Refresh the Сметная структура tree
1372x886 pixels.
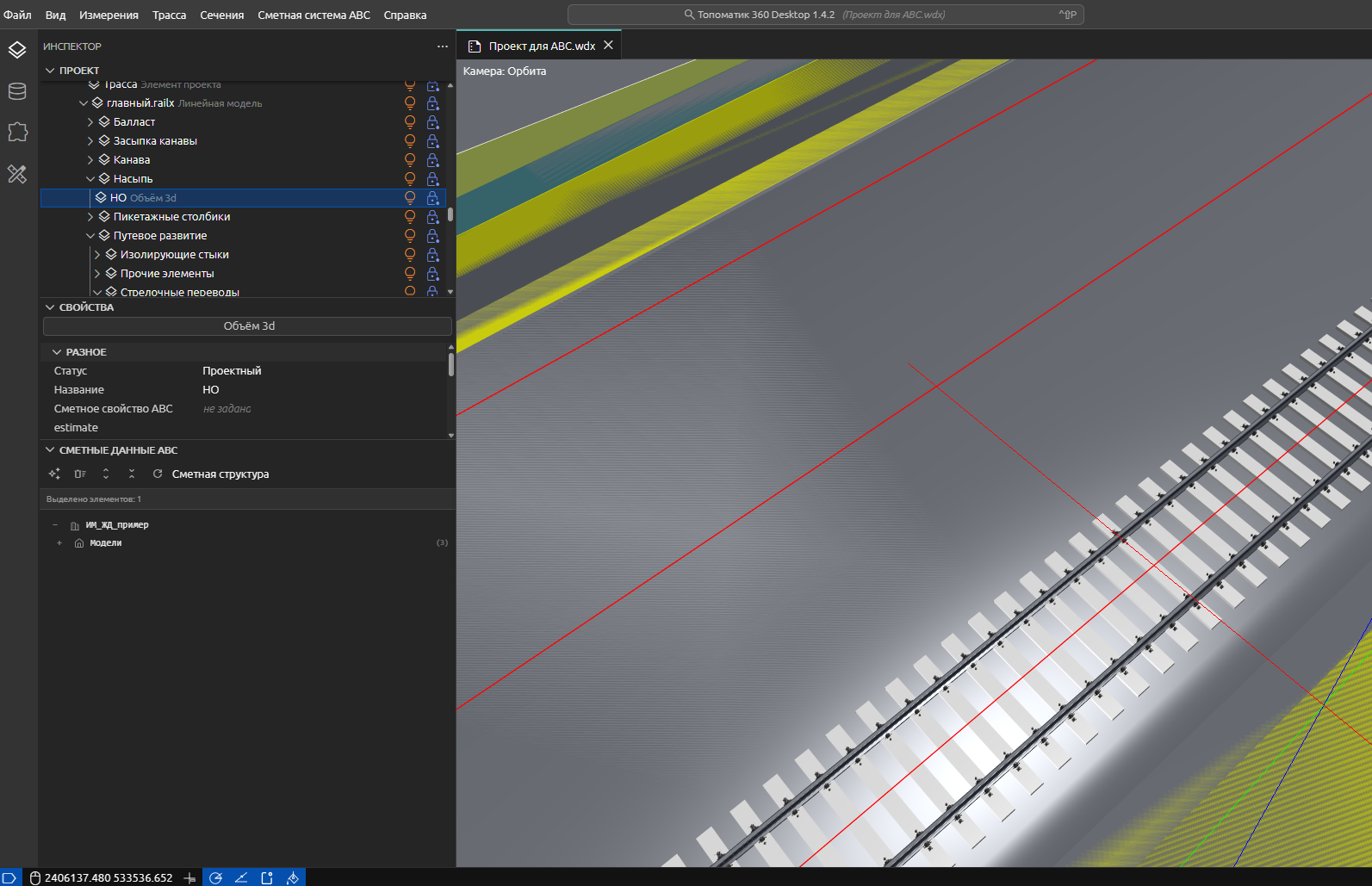pos(158,474)
